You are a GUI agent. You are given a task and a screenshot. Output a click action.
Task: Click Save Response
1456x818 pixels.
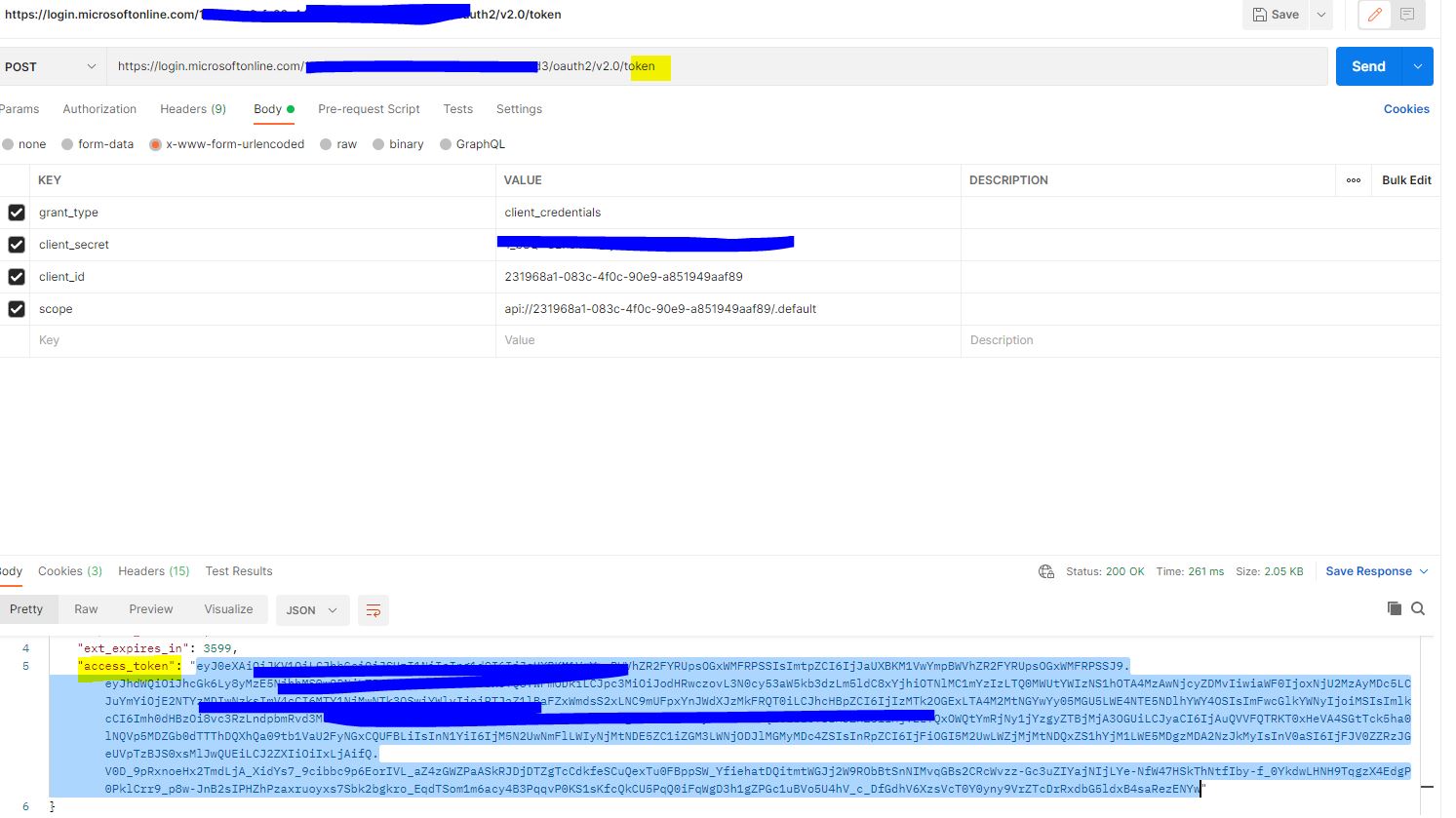click(1368, 571)
